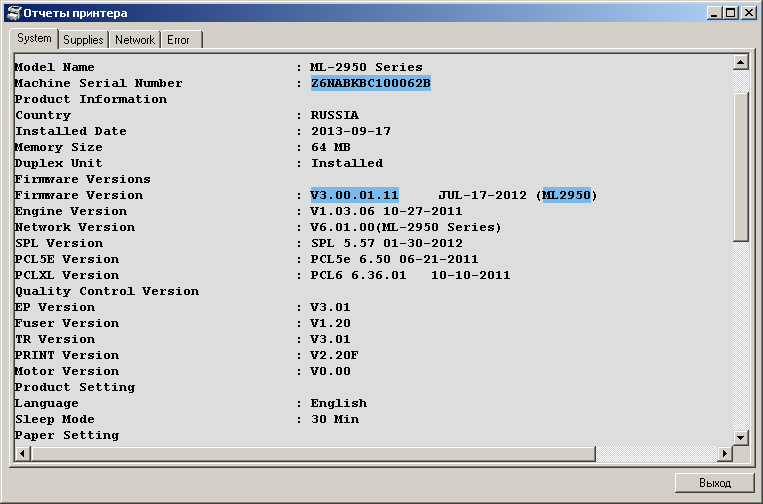Click the vertical scrollbar thumb
763x504 pixels.
click(741, 165)
